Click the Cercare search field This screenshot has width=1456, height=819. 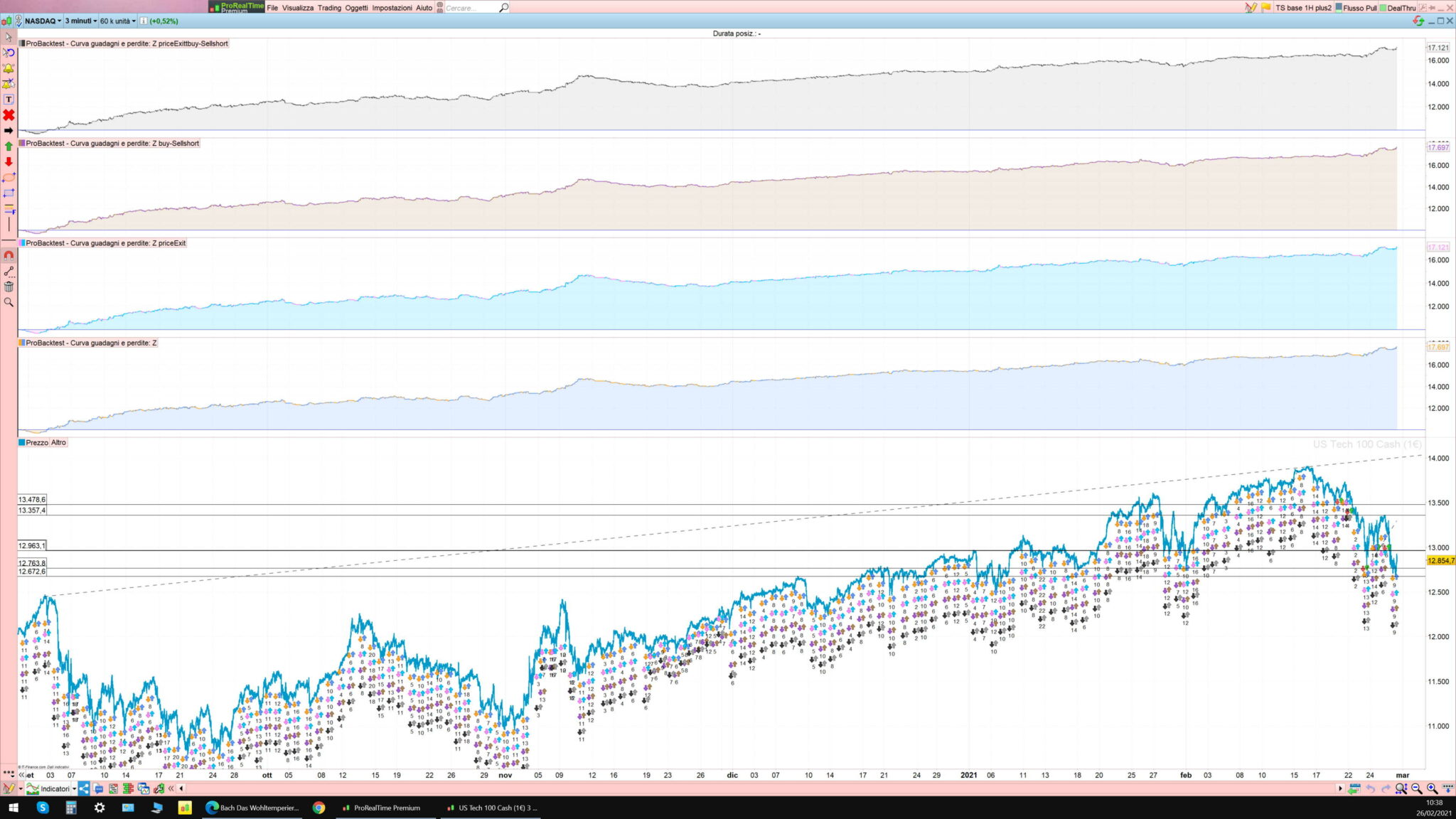tap(469, 8)
